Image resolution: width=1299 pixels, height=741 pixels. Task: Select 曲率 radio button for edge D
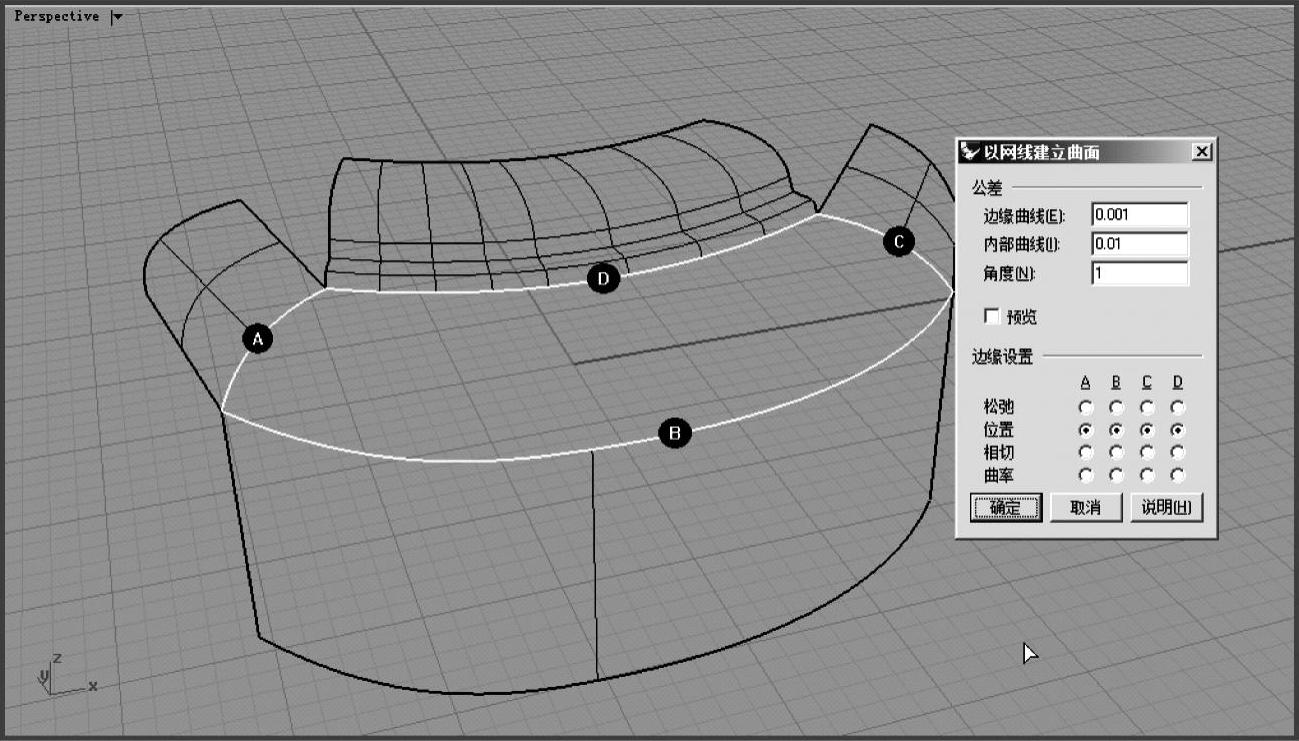(1178, 475)
